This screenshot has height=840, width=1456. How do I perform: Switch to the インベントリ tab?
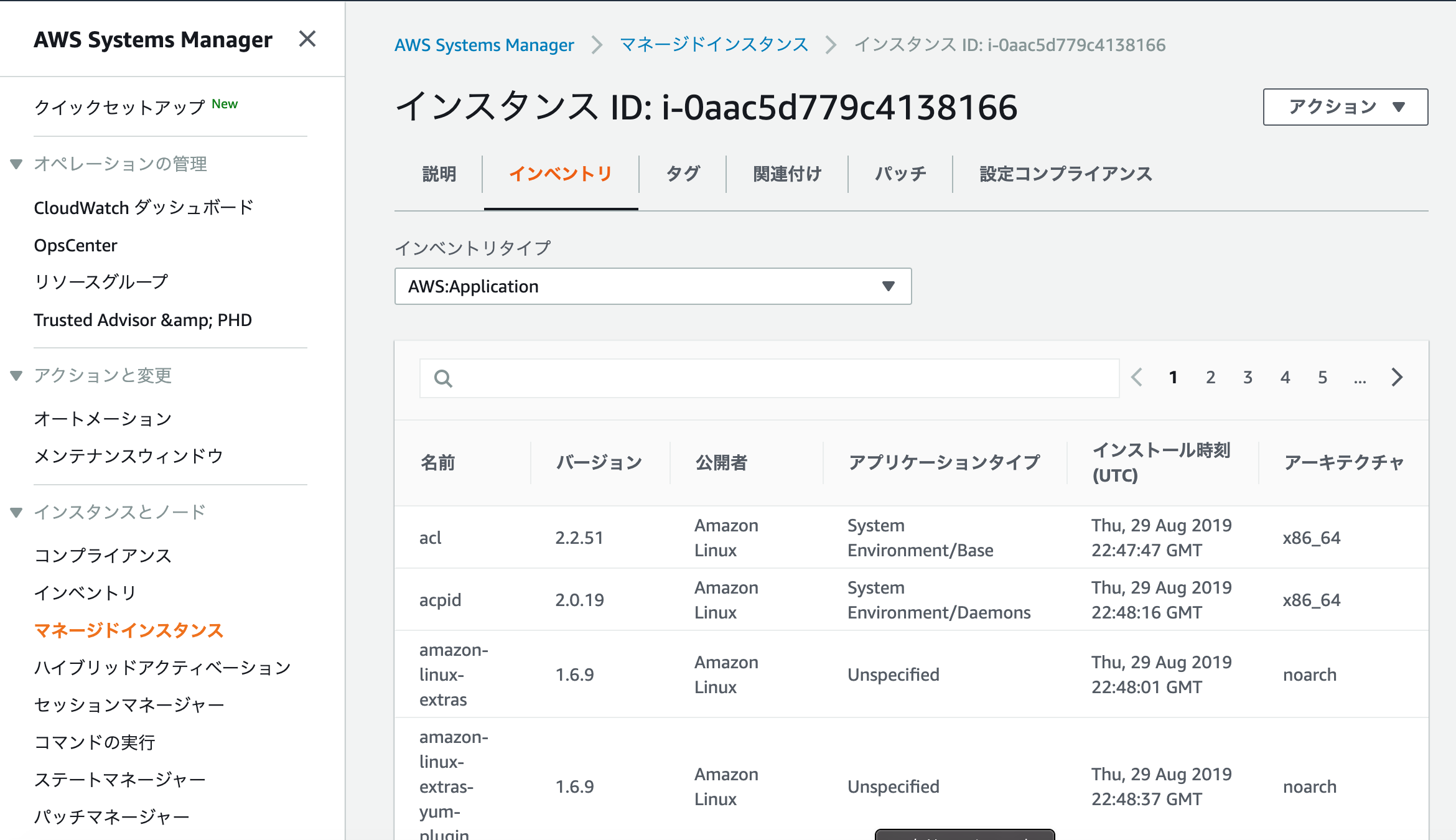coord(561,174)
